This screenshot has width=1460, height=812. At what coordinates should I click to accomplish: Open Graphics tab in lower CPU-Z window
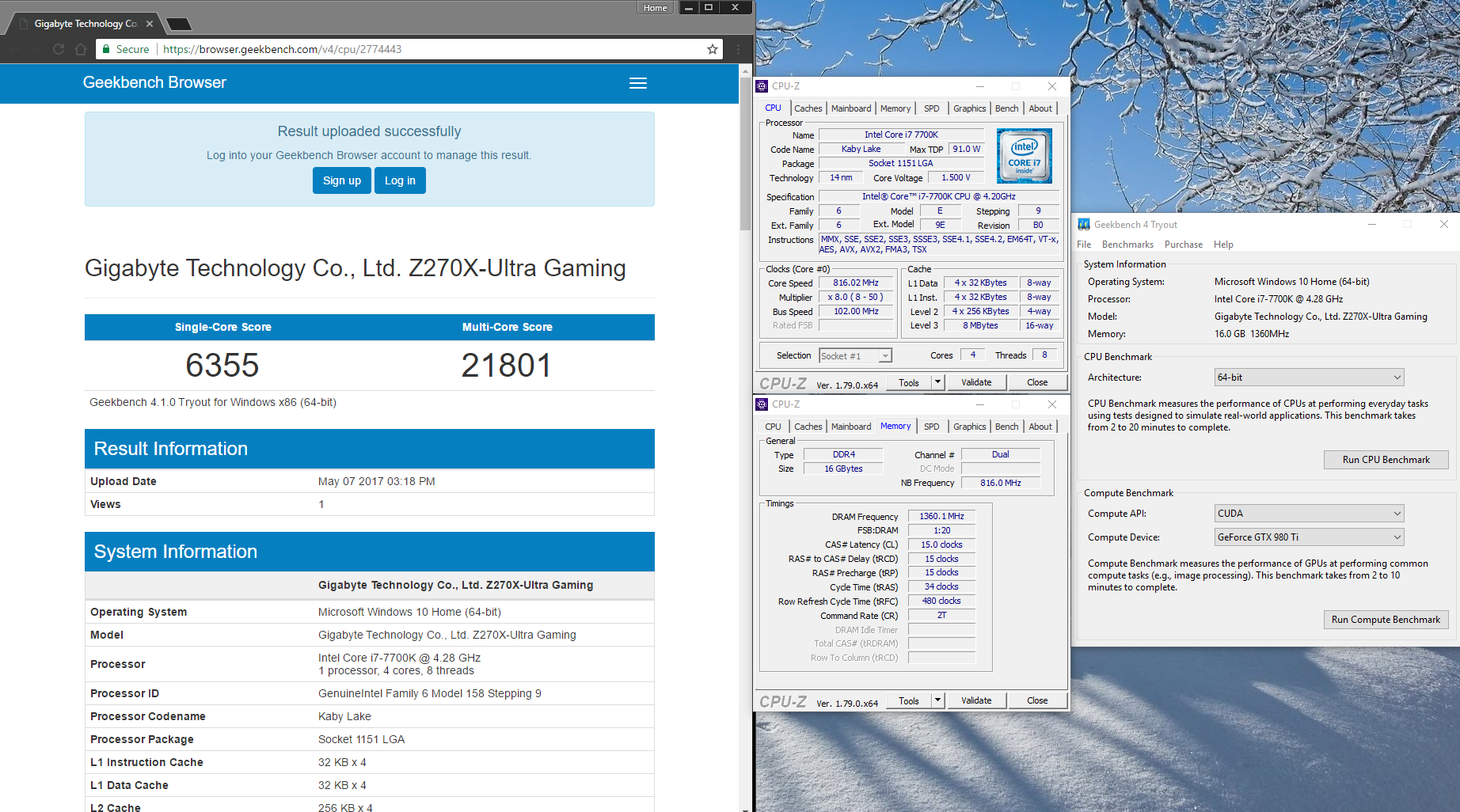[969, 427]
